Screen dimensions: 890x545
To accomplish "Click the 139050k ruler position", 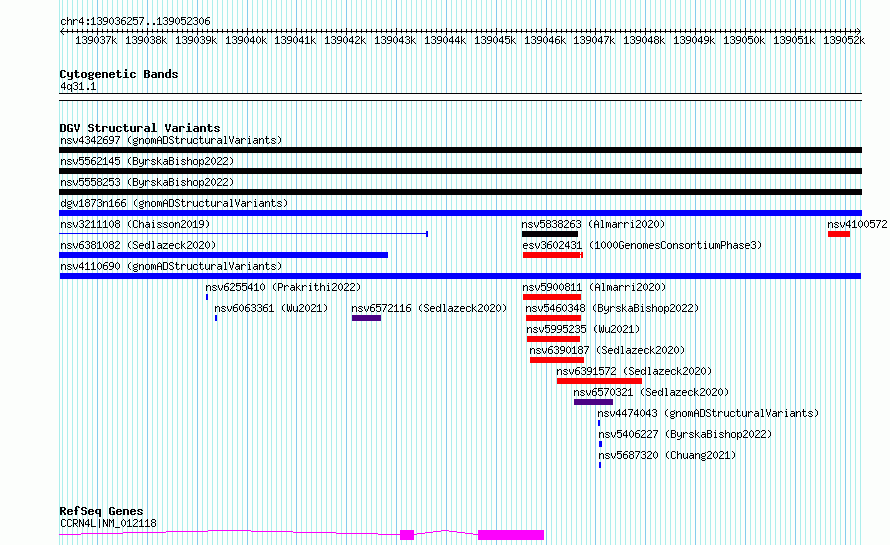I will point(744,40).
